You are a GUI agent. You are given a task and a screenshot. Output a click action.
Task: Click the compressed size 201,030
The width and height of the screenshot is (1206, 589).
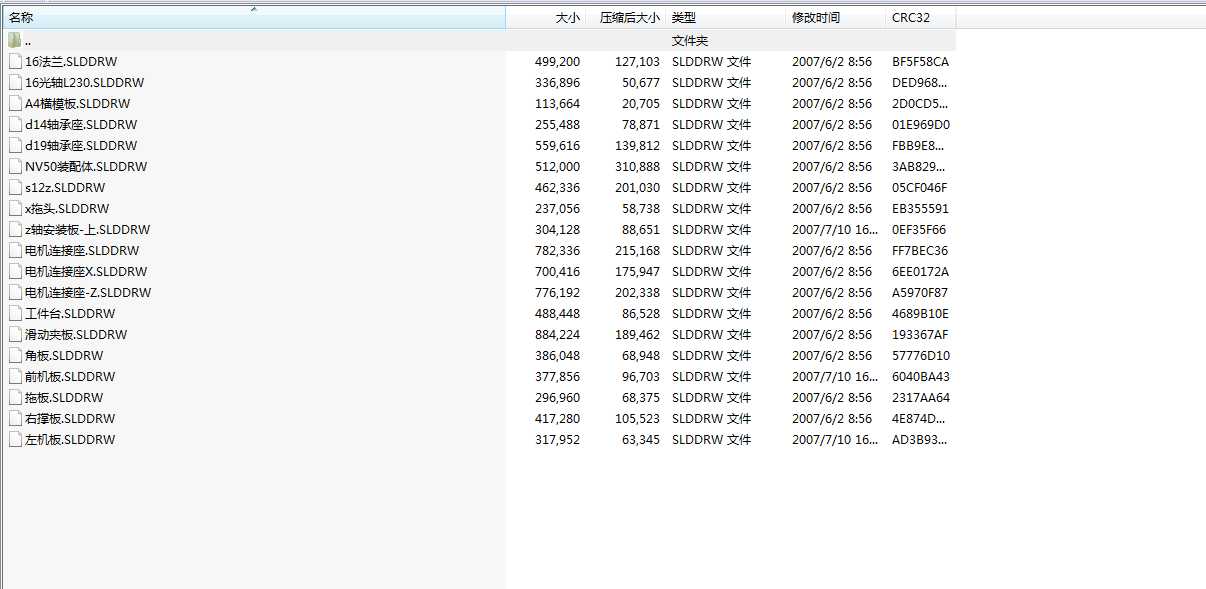[x=637, y=187]
